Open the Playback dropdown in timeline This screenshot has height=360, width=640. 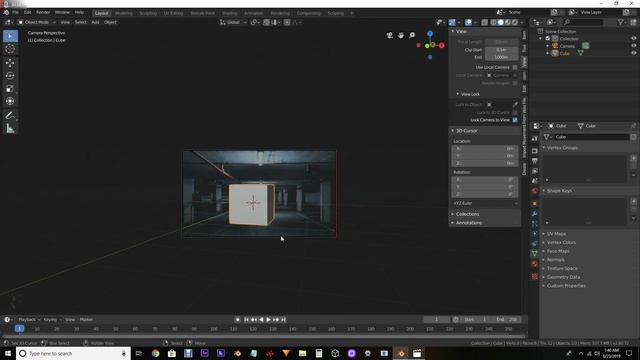tap(29, 320)
